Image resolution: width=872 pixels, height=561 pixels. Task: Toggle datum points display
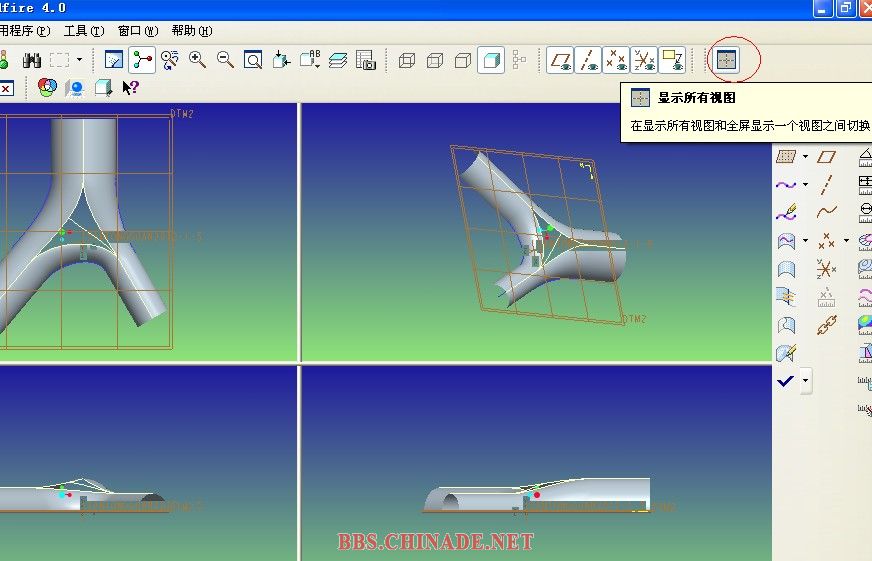click(x=617, y=60)
